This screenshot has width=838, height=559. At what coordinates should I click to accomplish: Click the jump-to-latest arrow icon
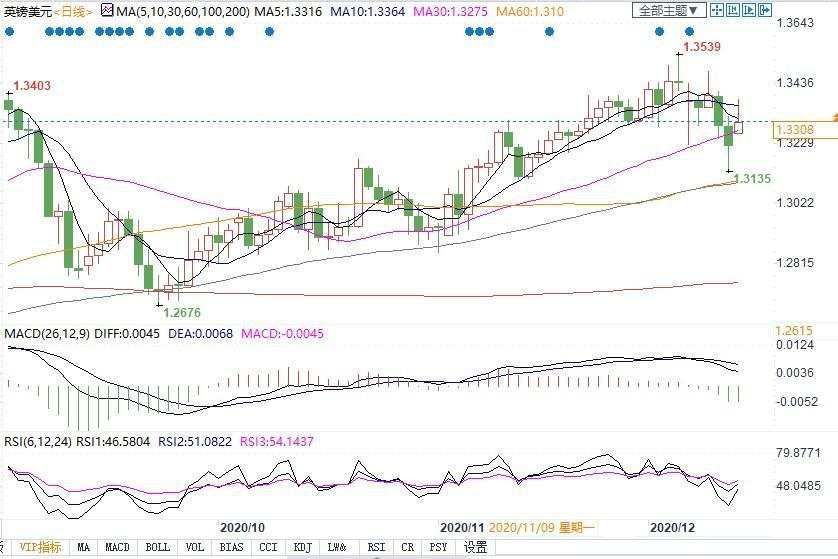pyautogui.click(x=765, y=10)
